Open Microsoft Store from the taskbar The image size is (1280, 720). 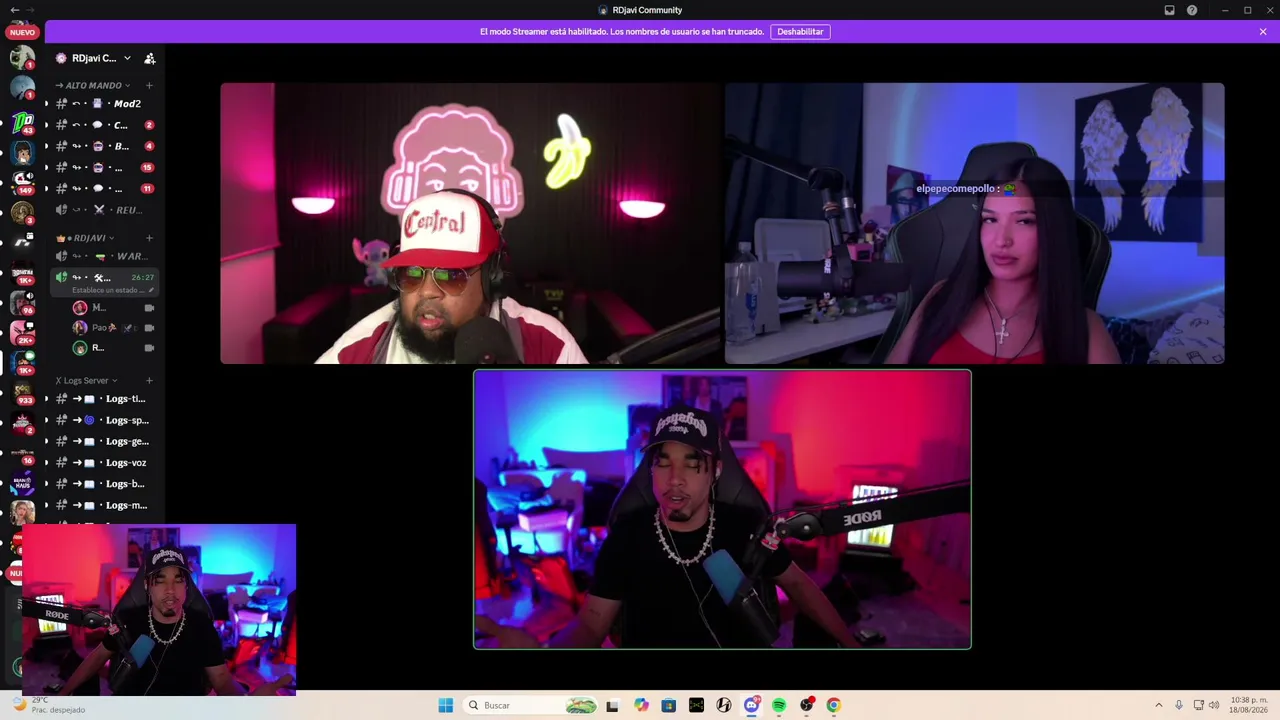tap(669, 705)
